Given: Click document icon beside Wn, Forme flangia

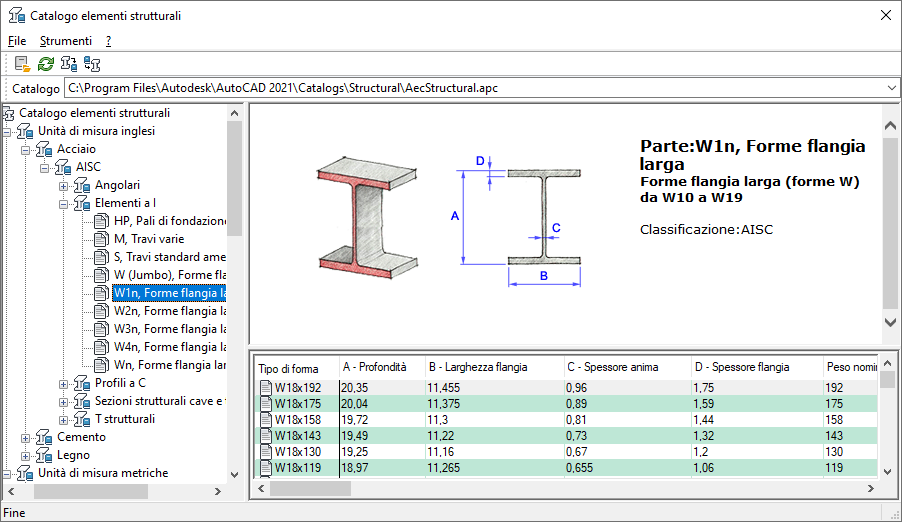Looking at the screenshot, I should point(101,365).
